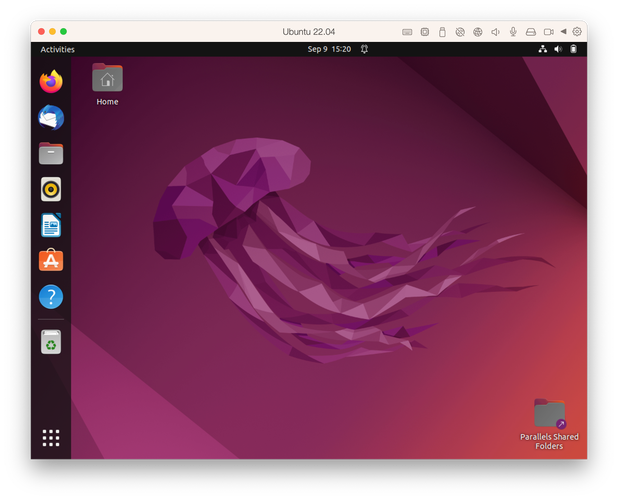Click the Parallels camera icon
Screen dimensions: 618x500
pyautogui.click(x=549, y=32)
